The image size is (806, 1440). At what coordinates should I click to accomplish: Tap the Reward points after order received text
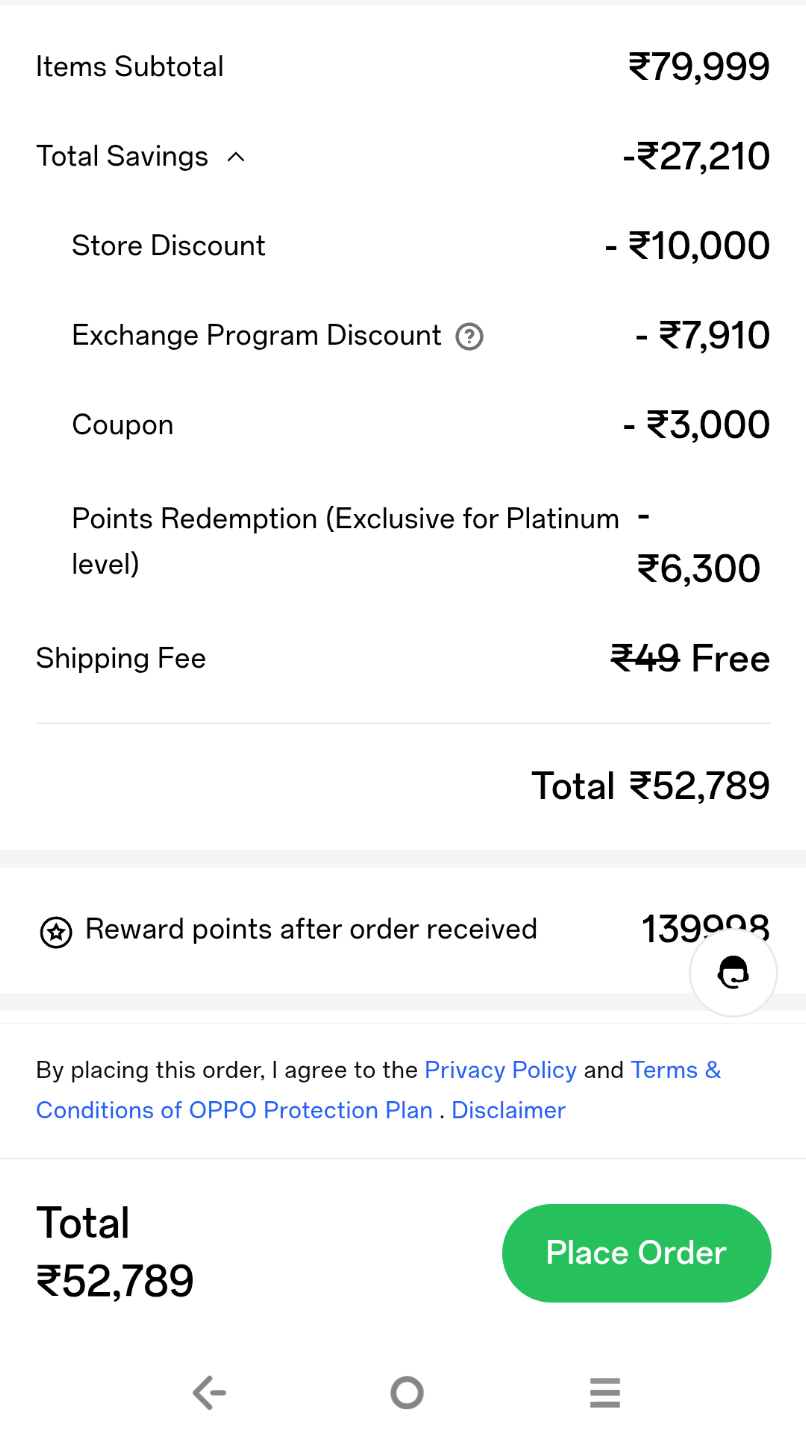[311, 929]
